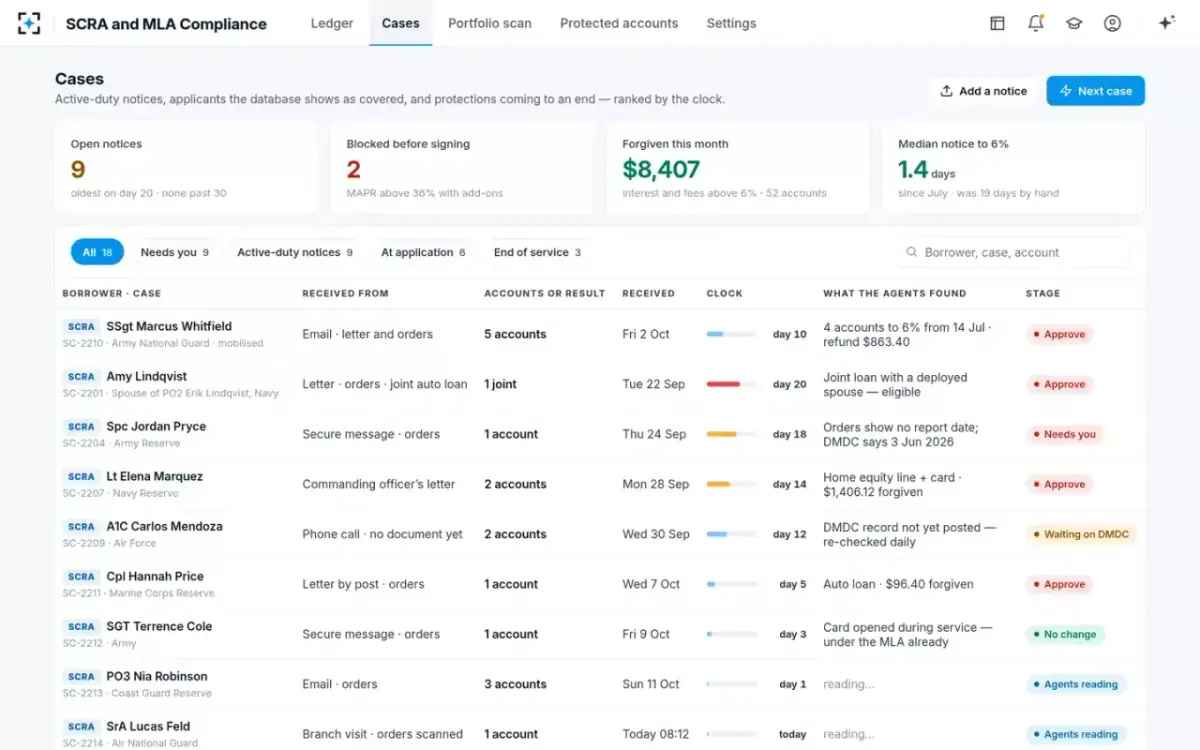Select the Cases tab
The width and height of the screenshot is (1200, 750).
coord(401,23)
